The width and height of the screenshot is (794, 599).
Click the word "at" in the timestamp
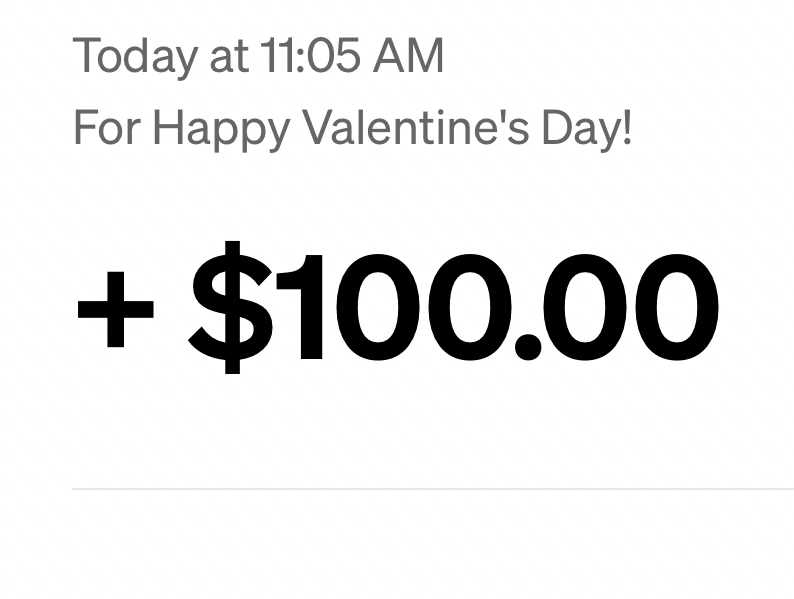227,56
